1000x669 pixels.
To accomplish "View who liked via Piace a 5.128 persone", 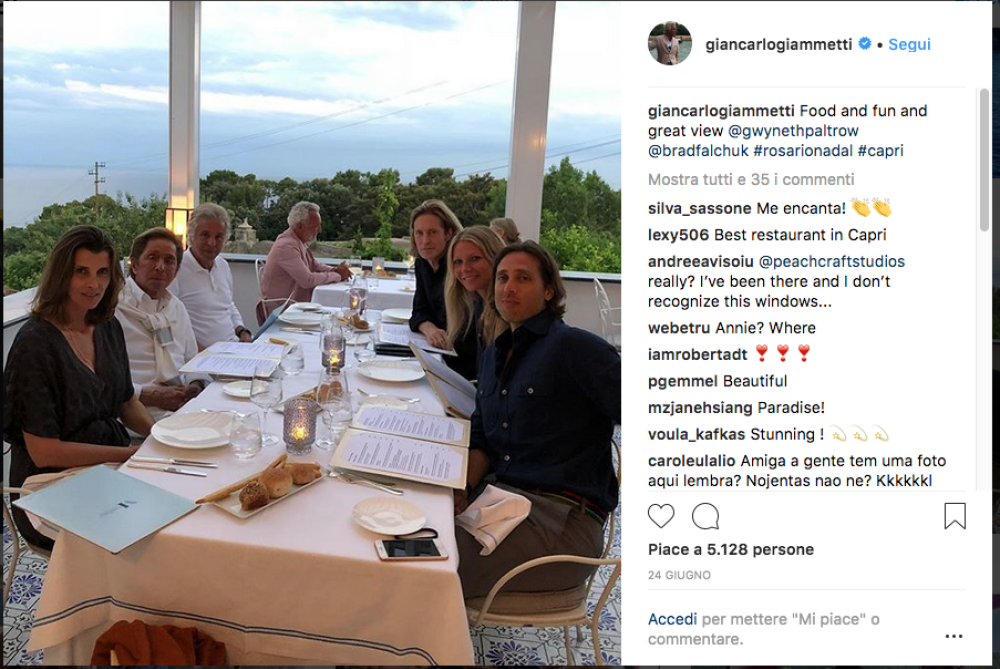I will (730, 549).
